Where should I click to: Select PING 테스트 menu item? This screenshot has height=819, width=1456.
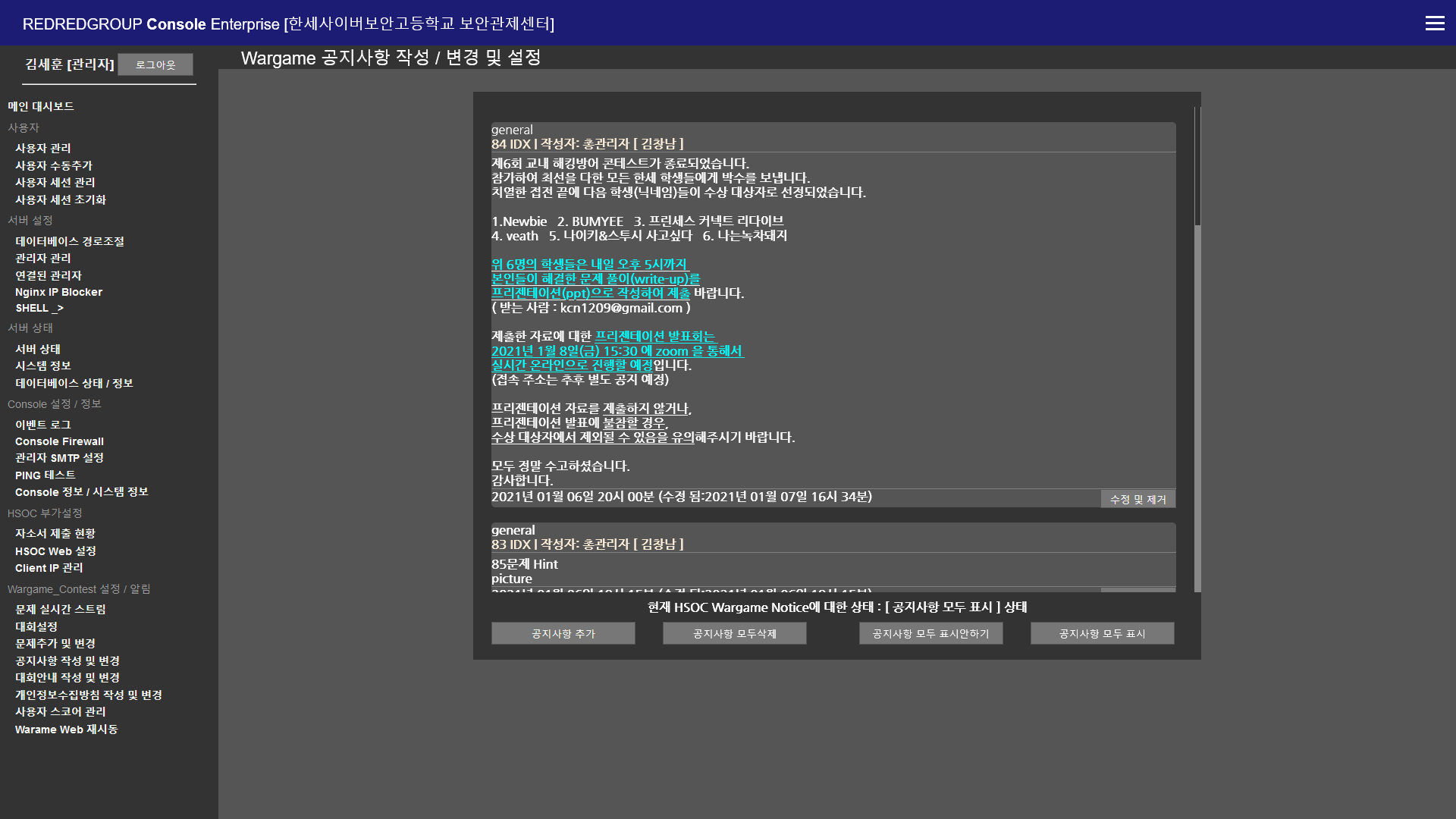coord(45,475)
